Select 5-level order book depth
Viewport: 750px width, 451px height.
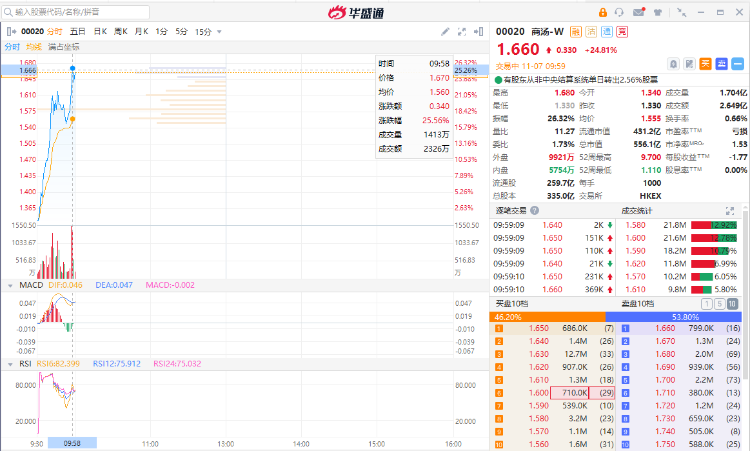719,303
